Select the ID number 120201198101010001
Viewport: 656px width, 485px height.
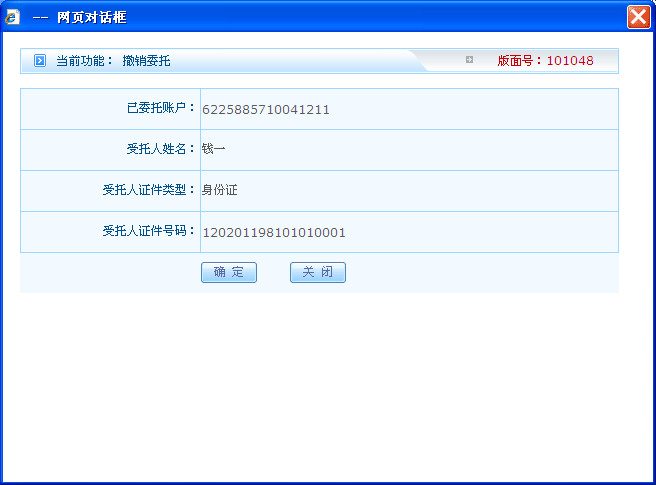[x=274, y=232]
